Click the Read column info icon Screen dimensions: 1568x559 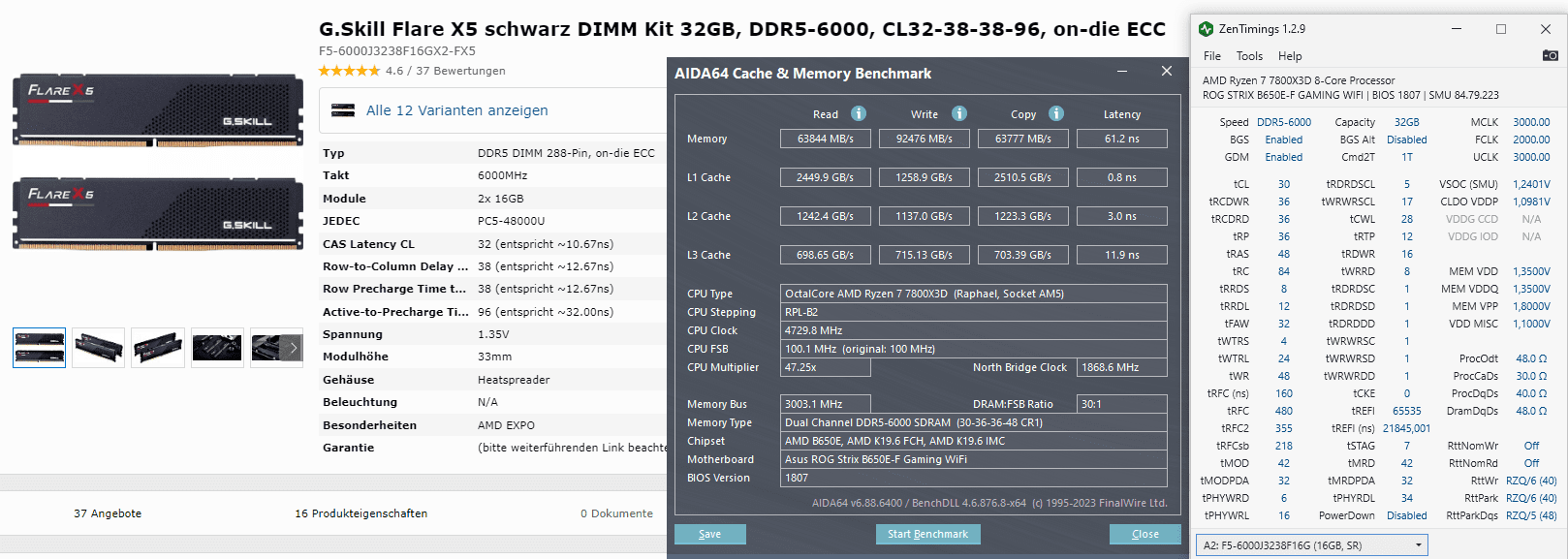click(859, 113)
